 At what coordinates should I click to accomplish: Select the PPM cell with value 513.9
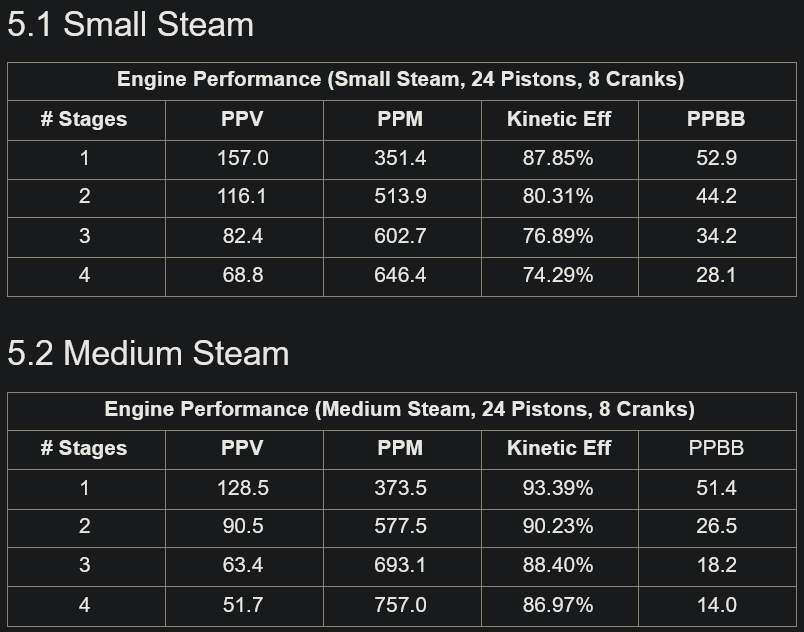coord(400,197)
